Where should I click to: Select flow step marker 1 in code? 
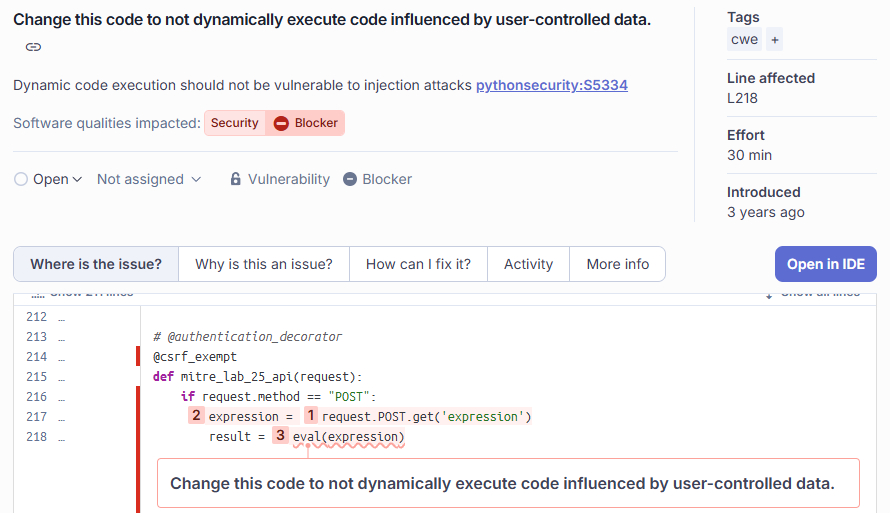[311, 416]
